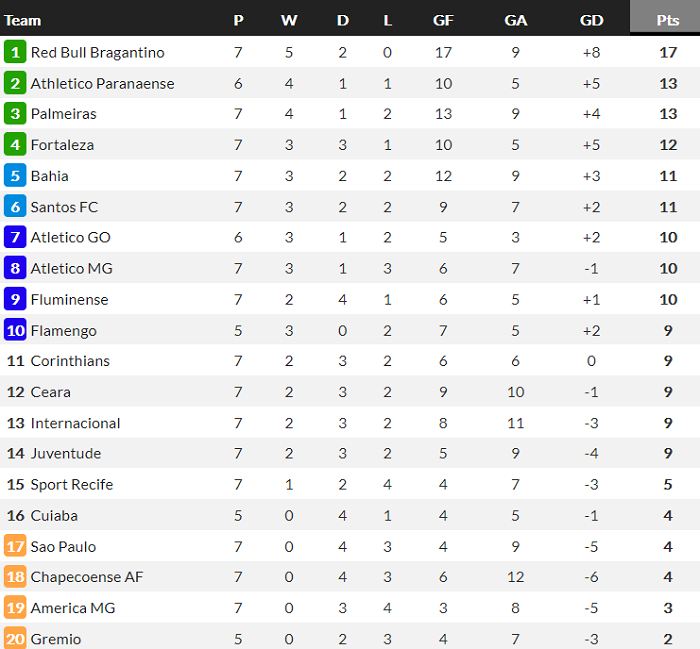Click the orange position 20 badge
This screenshot has height=649, width=700.
point(15,639)
